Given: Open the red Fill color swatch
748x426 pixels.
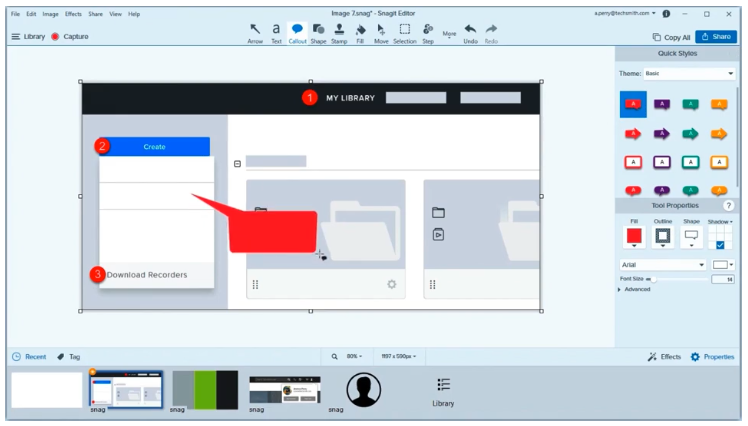Looking at the screenshot, I should coord(633,237).
